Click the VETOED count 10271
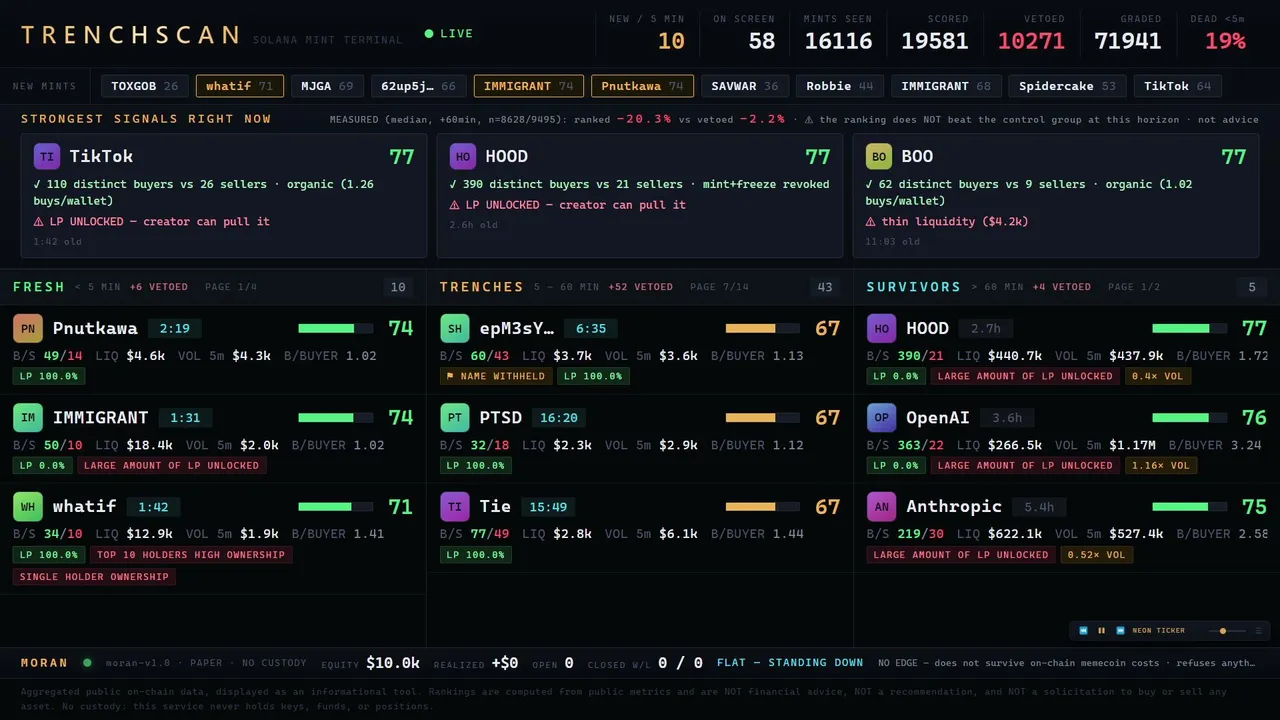This screenshot has width=1280, height=720. [x=1031, y=41]
